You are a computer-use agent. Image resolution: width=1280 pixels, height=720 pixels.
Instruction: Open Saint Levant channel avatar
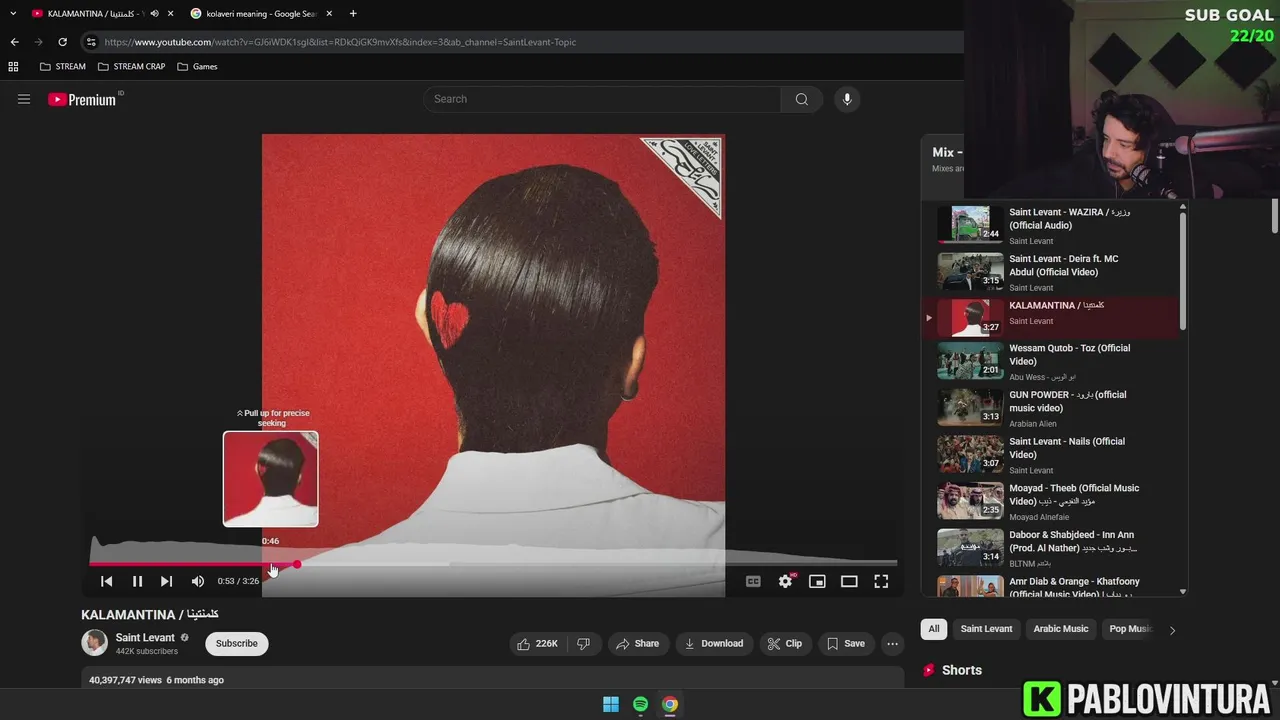(x=94, y=642)
